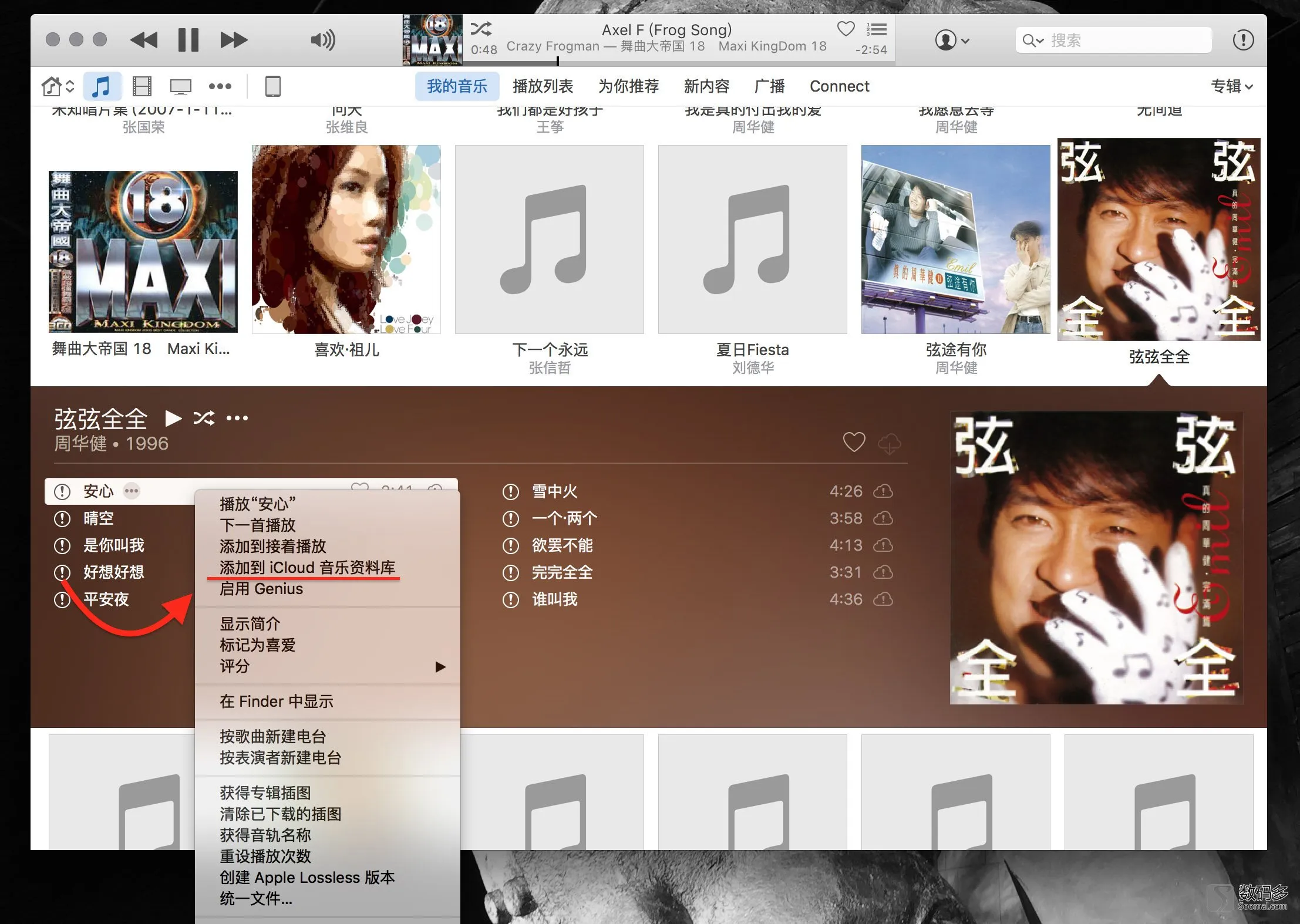The width and height of the screenshot is (1300, 924).
Task: Switch to the 播放列表 tab
Action: click(543, 86)
